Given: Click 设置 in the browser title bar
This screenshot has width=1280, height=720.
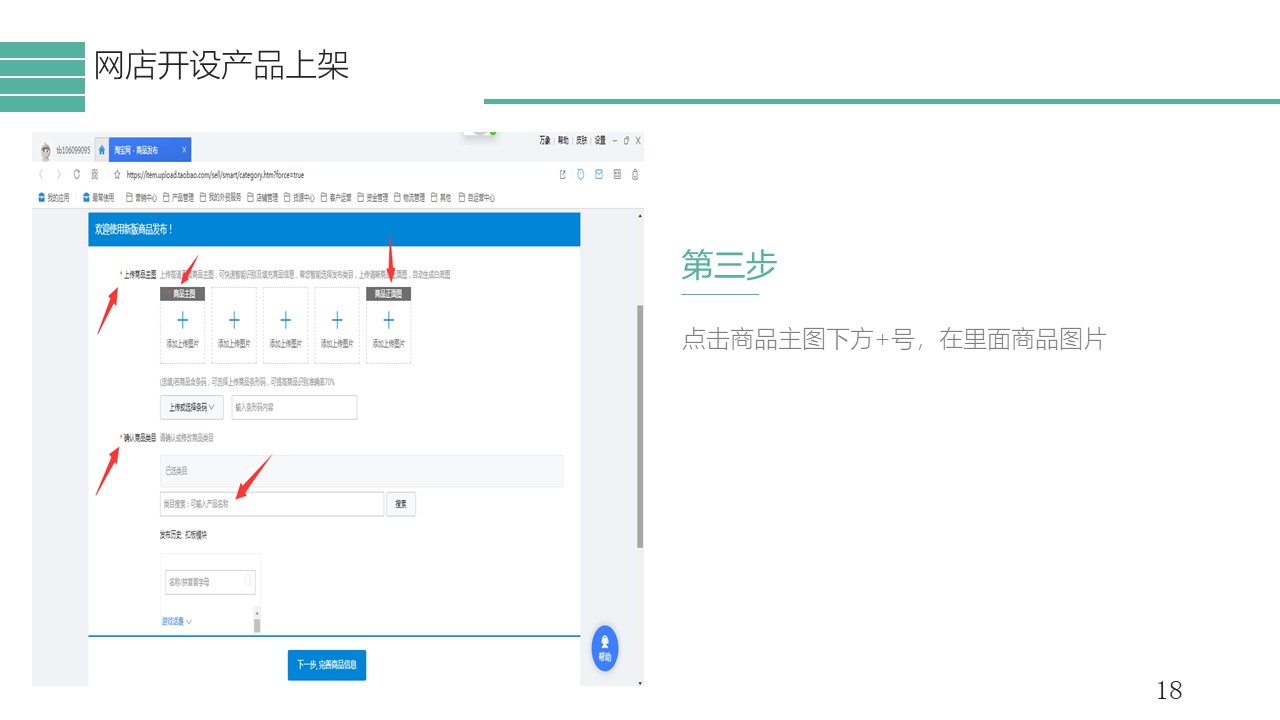Looking at the screenshot, I should coord(600,141).
